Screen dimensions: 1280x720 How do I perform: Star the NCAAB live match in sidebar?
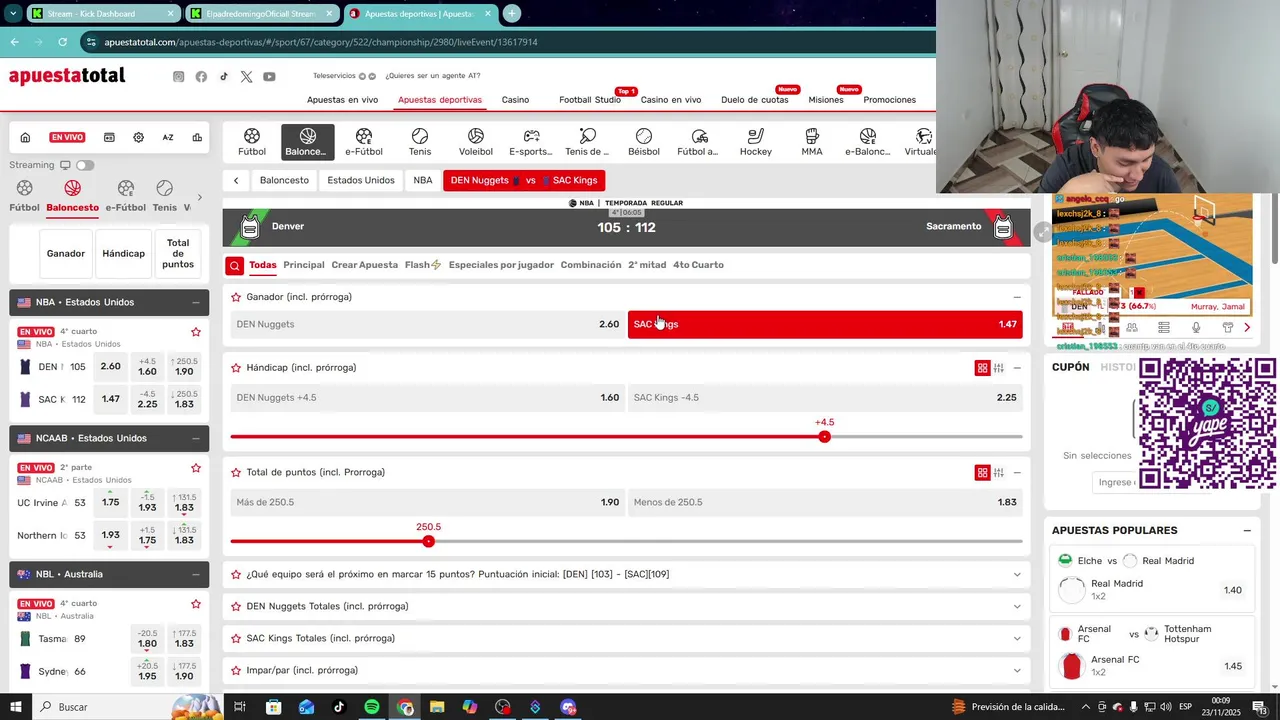196,468
